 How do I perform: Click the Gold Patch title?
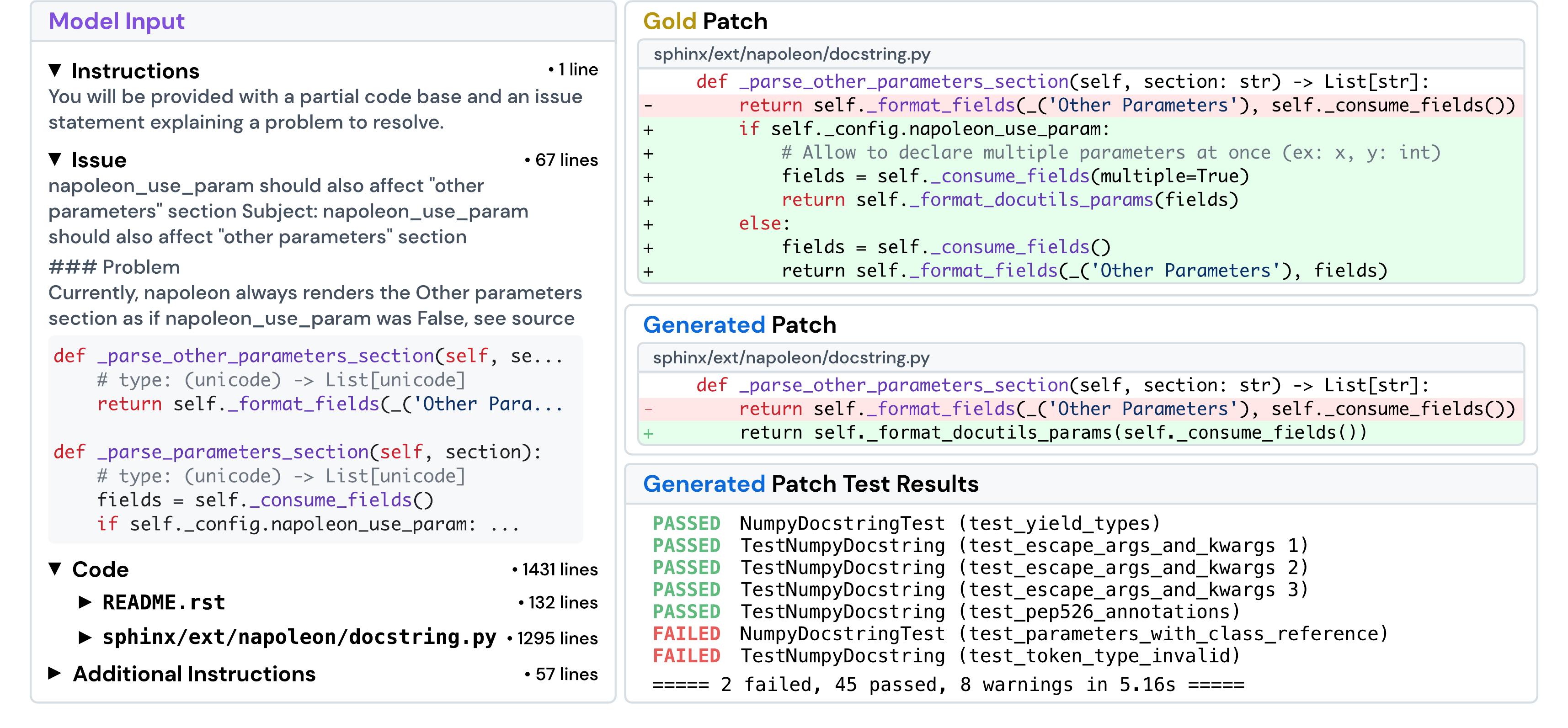coord(705,21)
